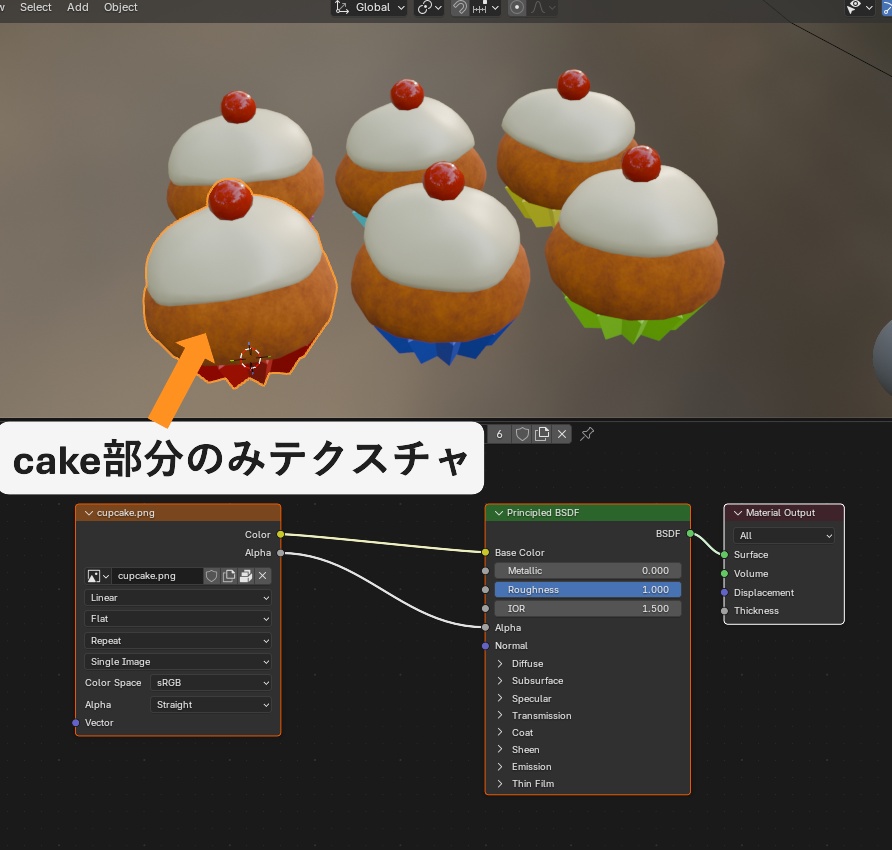Image resolution: width=892 pixels, height=850 pixels.
Task: Open the Linear interpolation dropdown
Action: click(x=178, y=597)
